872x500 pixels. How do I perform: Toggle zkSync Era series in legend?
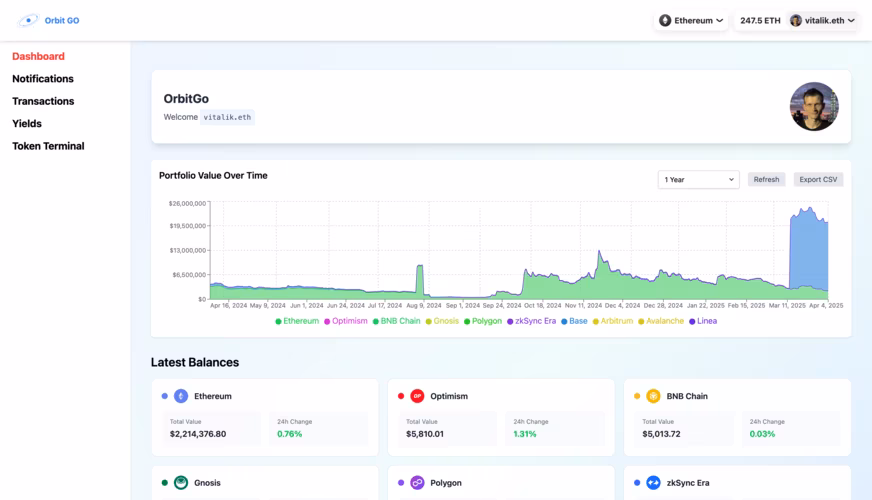tap(531, 321)
